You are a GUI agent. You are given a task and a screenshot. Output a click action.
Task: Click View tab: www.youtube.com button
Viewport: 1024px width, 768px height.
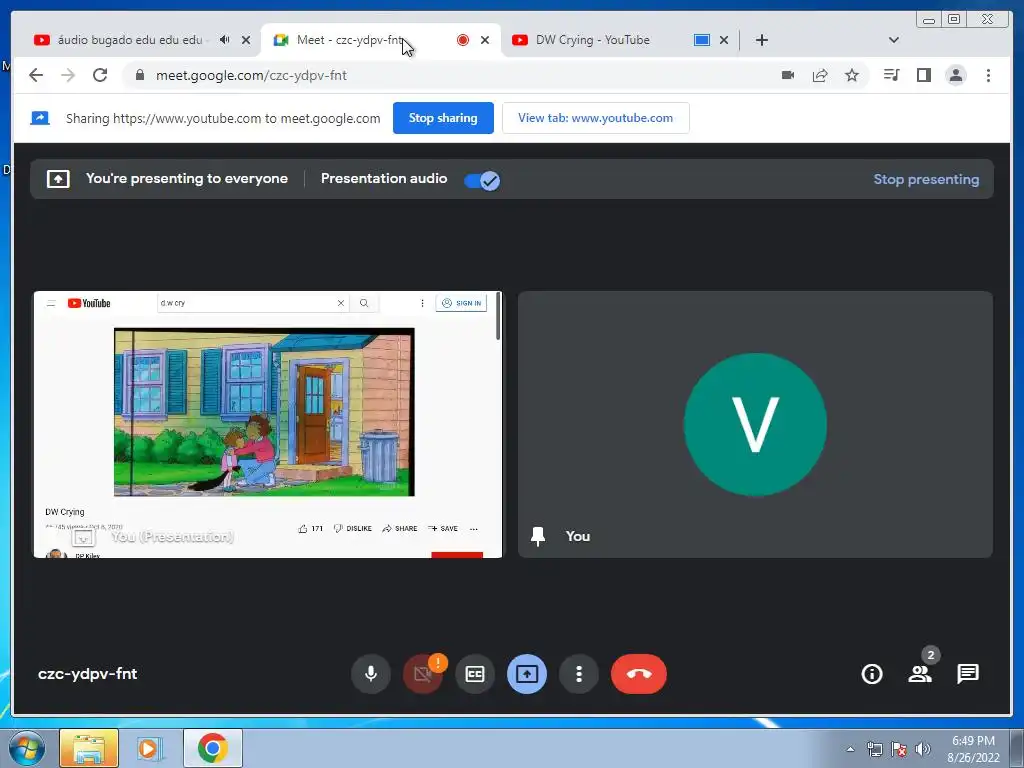coord(596,118)
